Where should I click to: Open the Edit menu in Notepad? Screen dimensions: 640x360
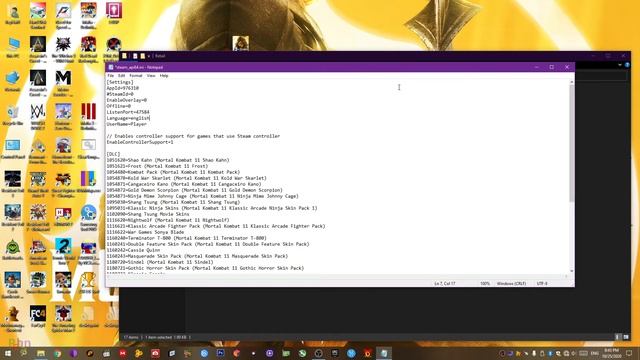121,76
